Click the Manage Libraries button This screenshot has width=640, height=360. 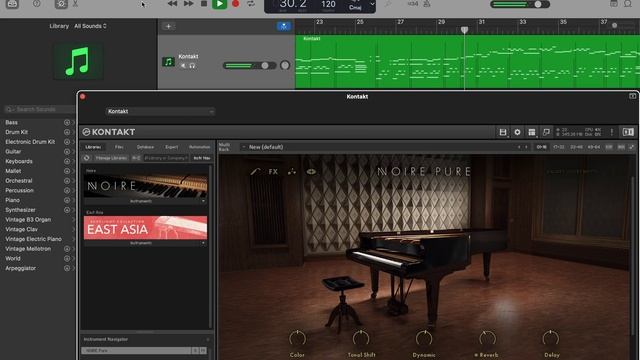(111, 158)
